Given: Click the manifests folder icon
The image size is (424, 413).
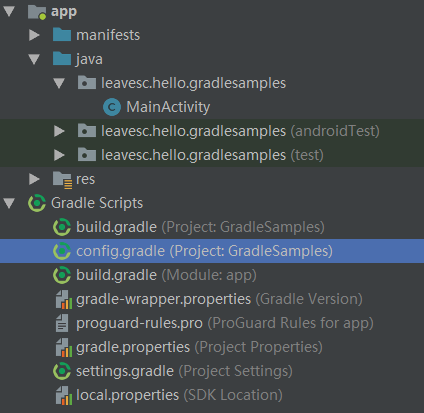Looking at the screenshot, I should (x=62, y=35).
